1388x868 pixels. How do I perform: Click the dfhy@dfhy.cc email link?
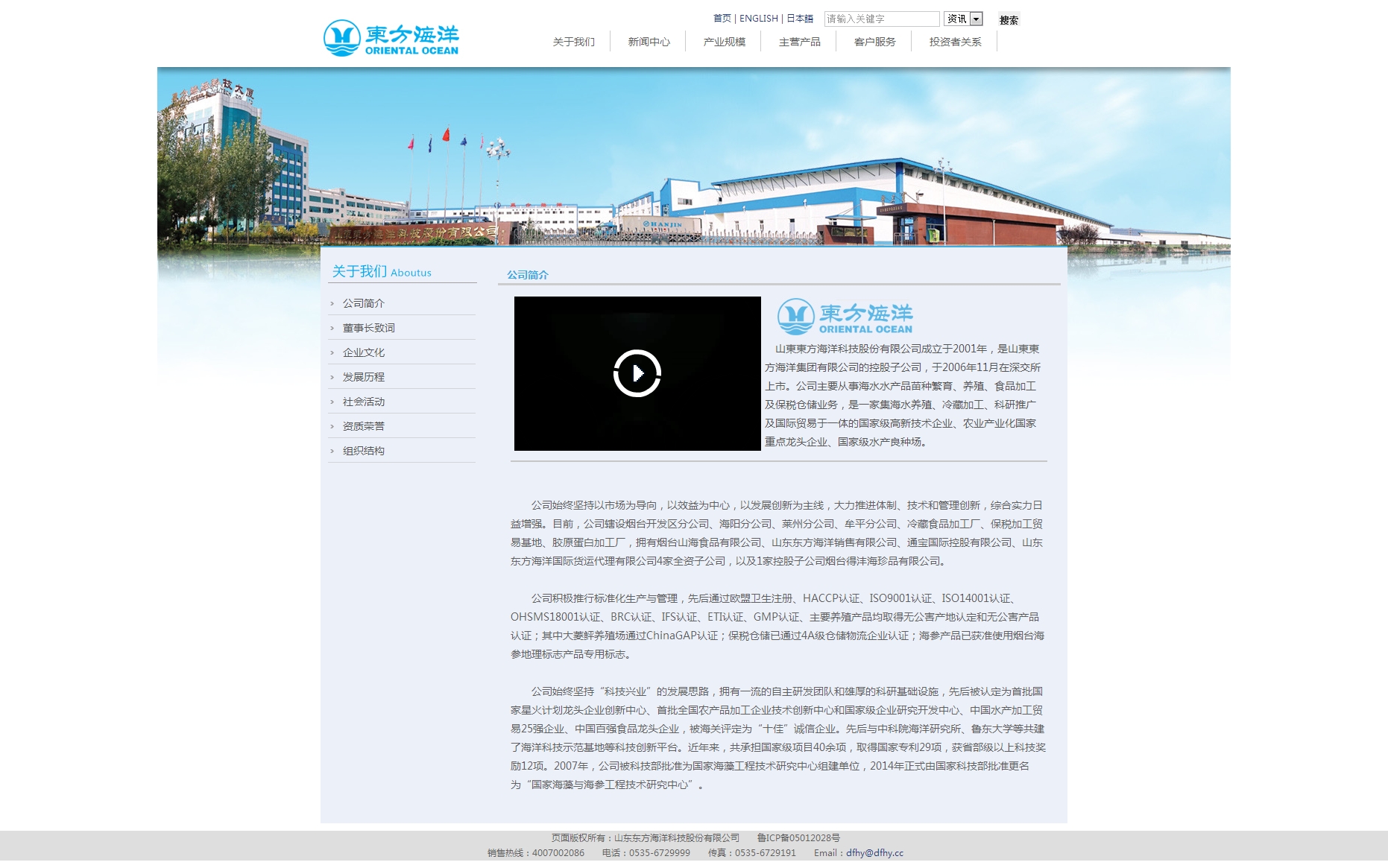[874, 853]
